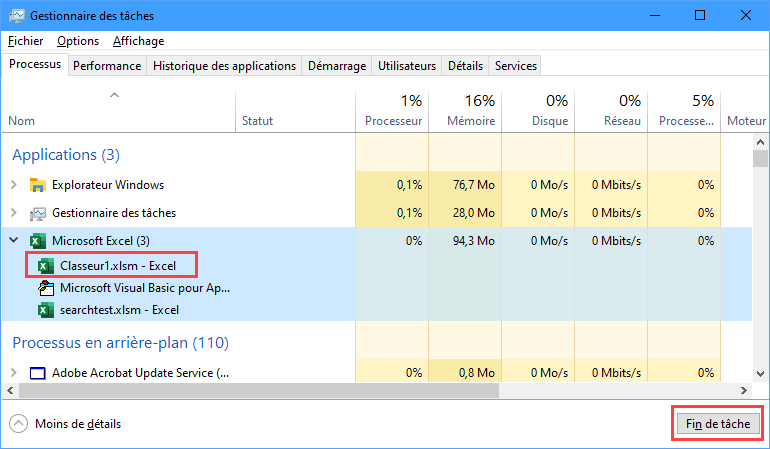Click the 94,3 Mo memory value

tap(473, 241)
